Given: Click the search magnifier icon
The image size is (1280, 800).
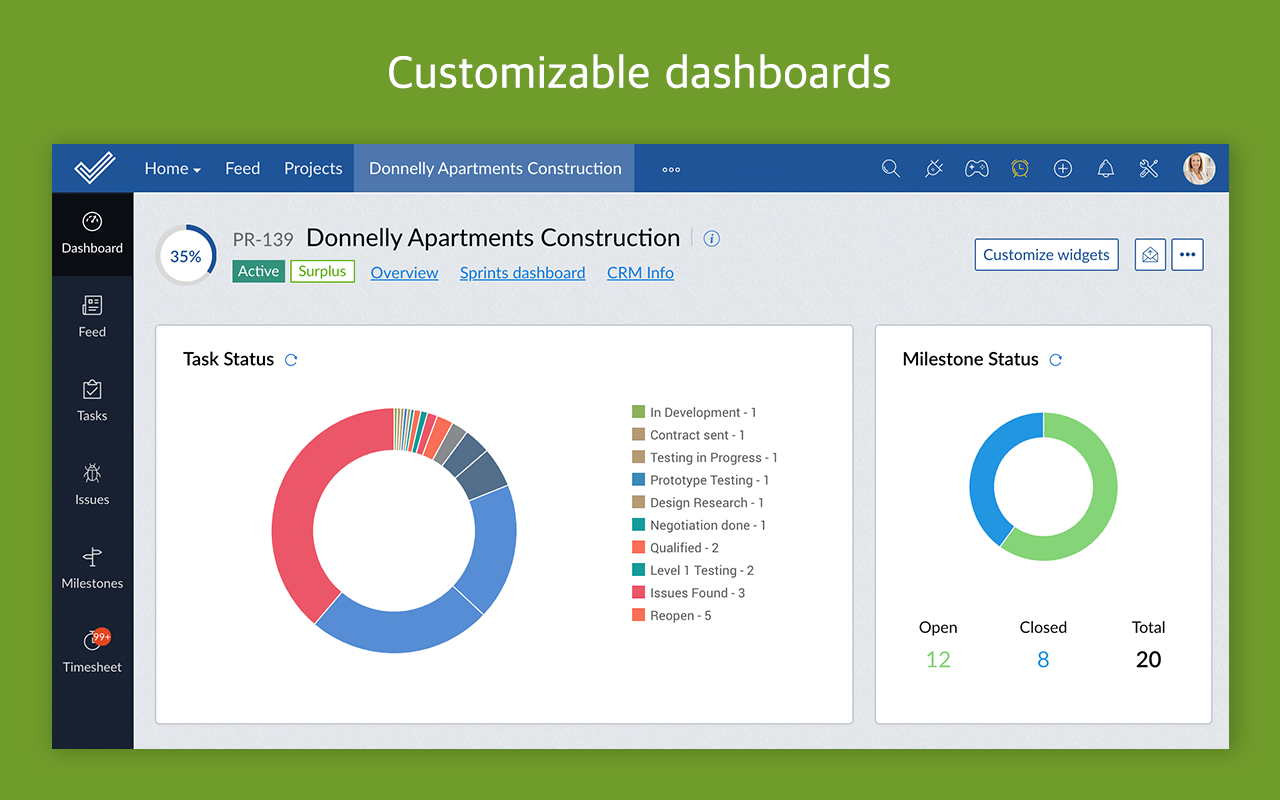Looking at the screenshot, I should coord(890,169).
